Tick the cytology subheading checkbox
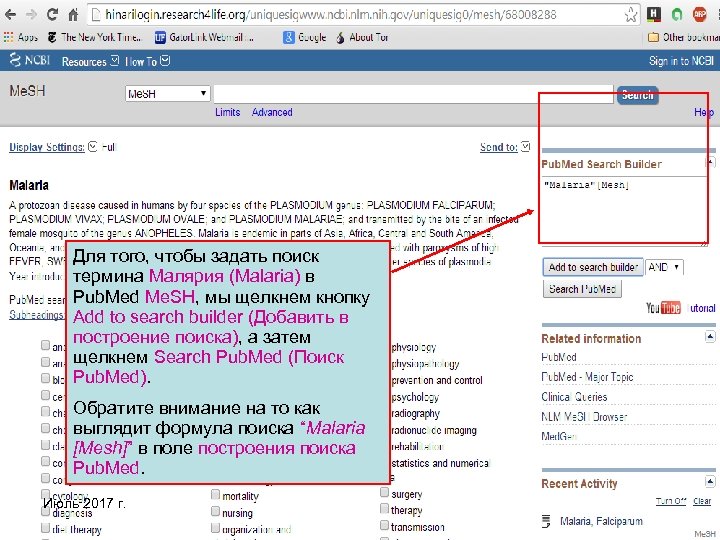The image size is (720, 540). coord(45,494)
